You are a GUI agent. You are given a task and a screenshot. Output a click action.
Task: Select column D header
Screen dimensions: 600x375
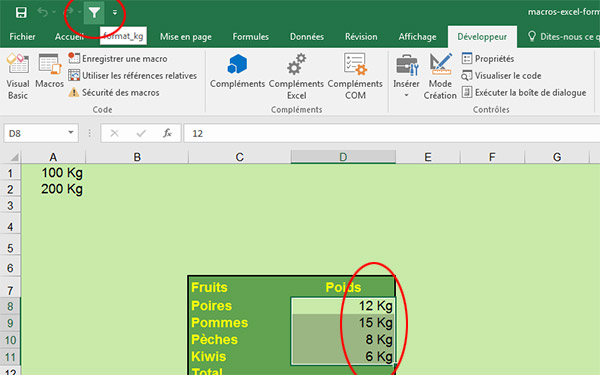(x=343, y=157)
